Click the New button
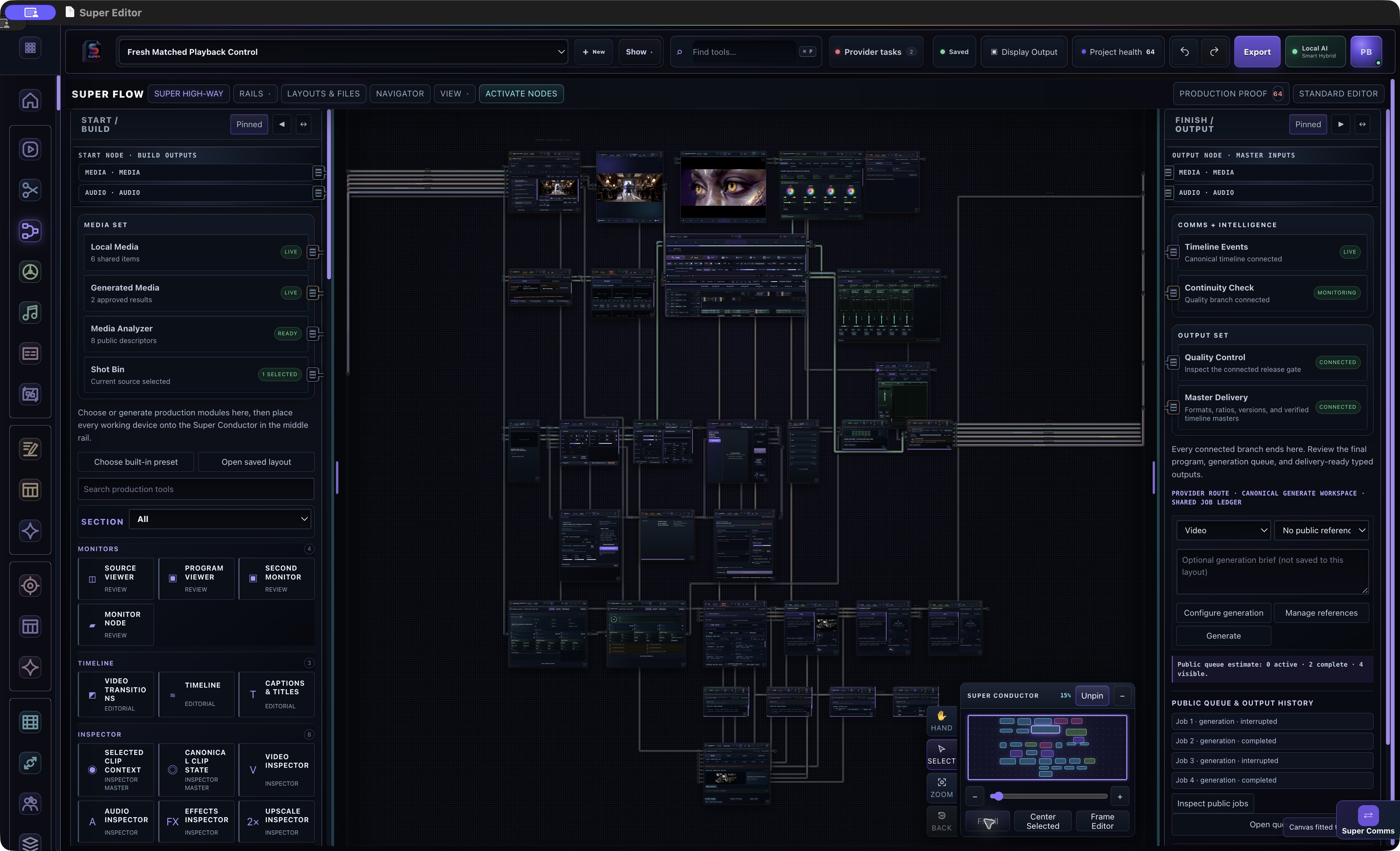1400x851 pixels. [x=593, y=52]
